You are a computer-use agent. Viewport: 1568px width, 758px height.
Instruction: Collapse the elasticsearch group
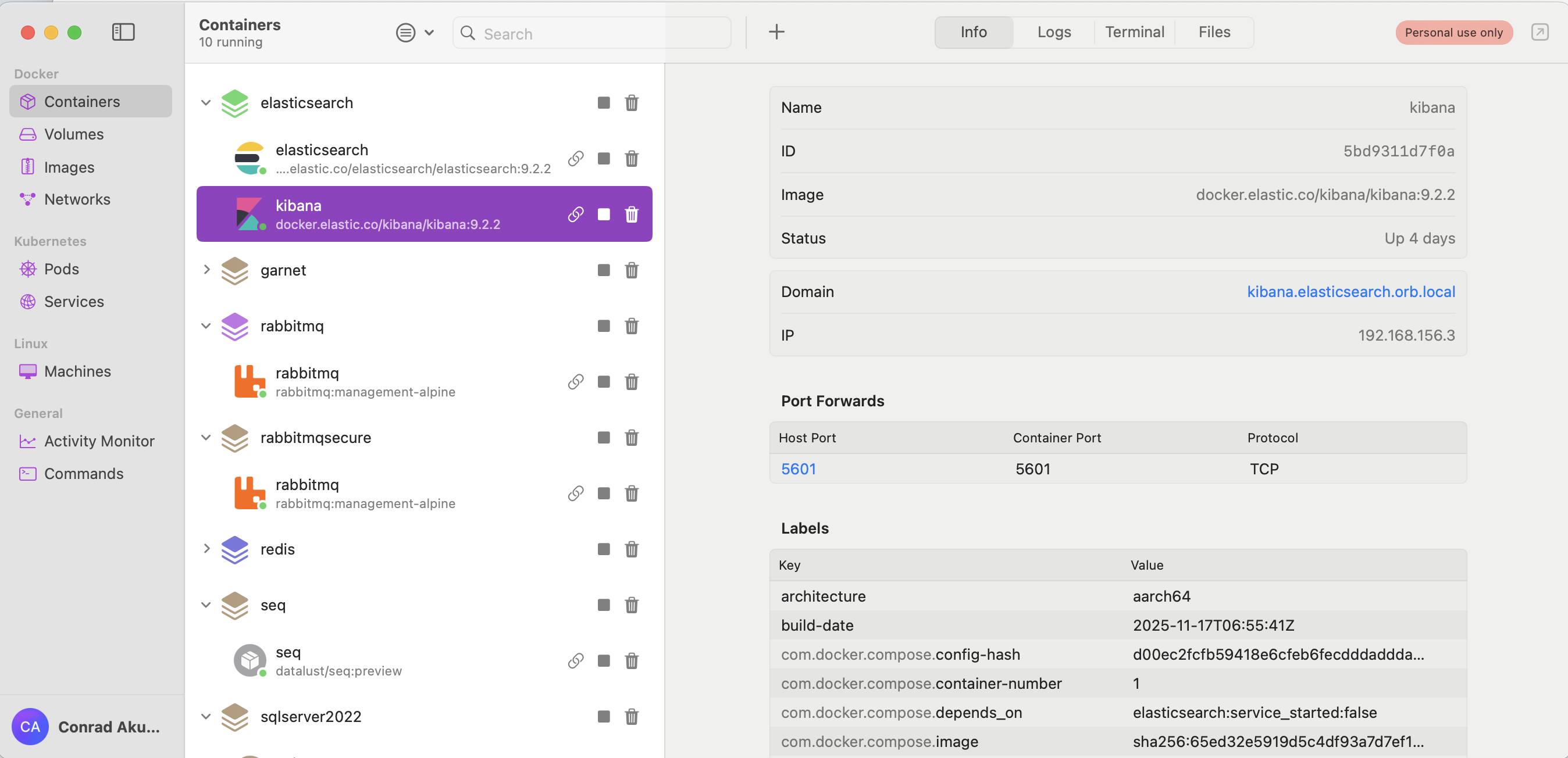coord(206,103)
